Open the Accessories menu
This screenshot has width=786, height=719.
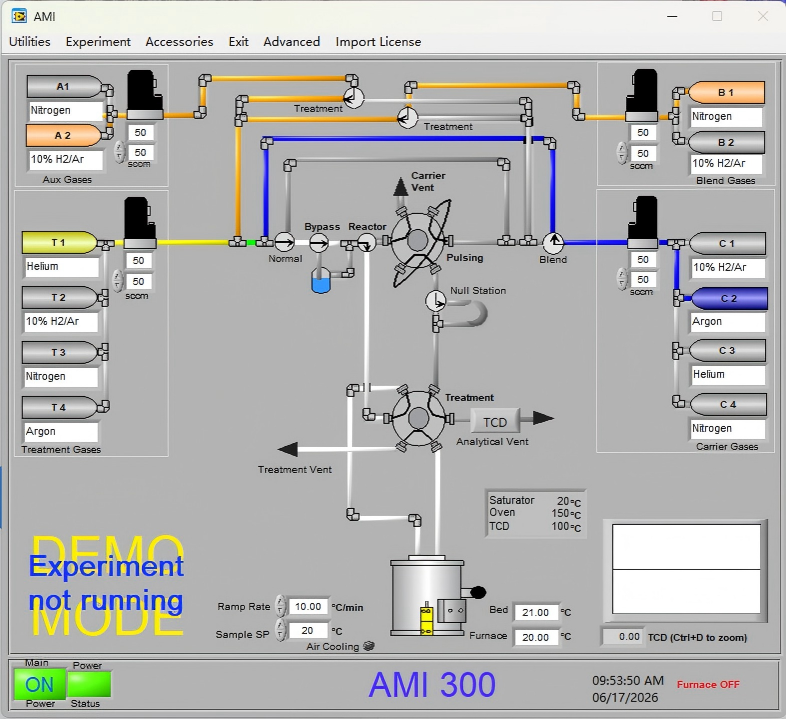[179, 42]
